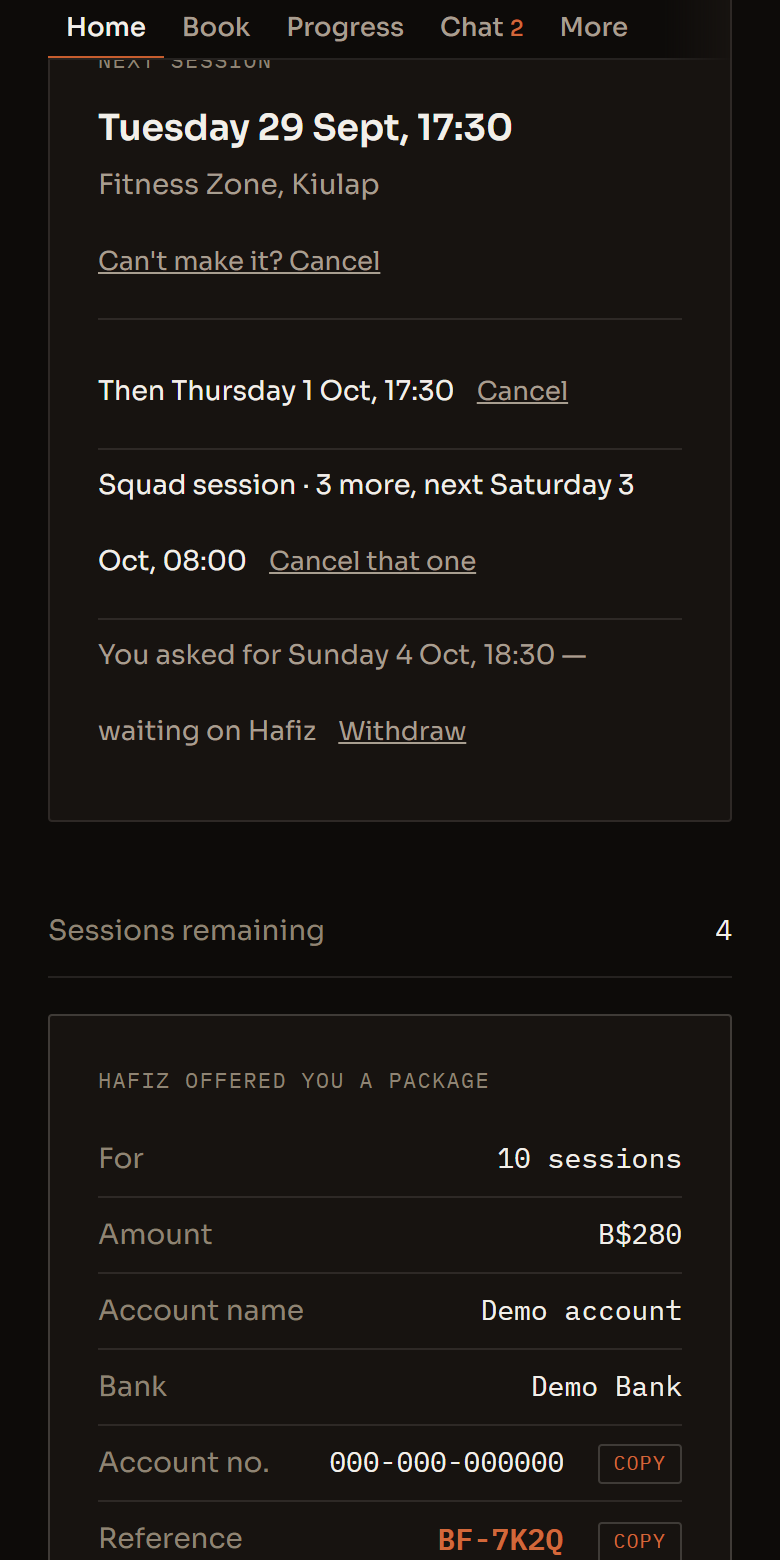Go to the Progress tab
The height and width of the screenshot is (1560, 780).
[345, 27]
